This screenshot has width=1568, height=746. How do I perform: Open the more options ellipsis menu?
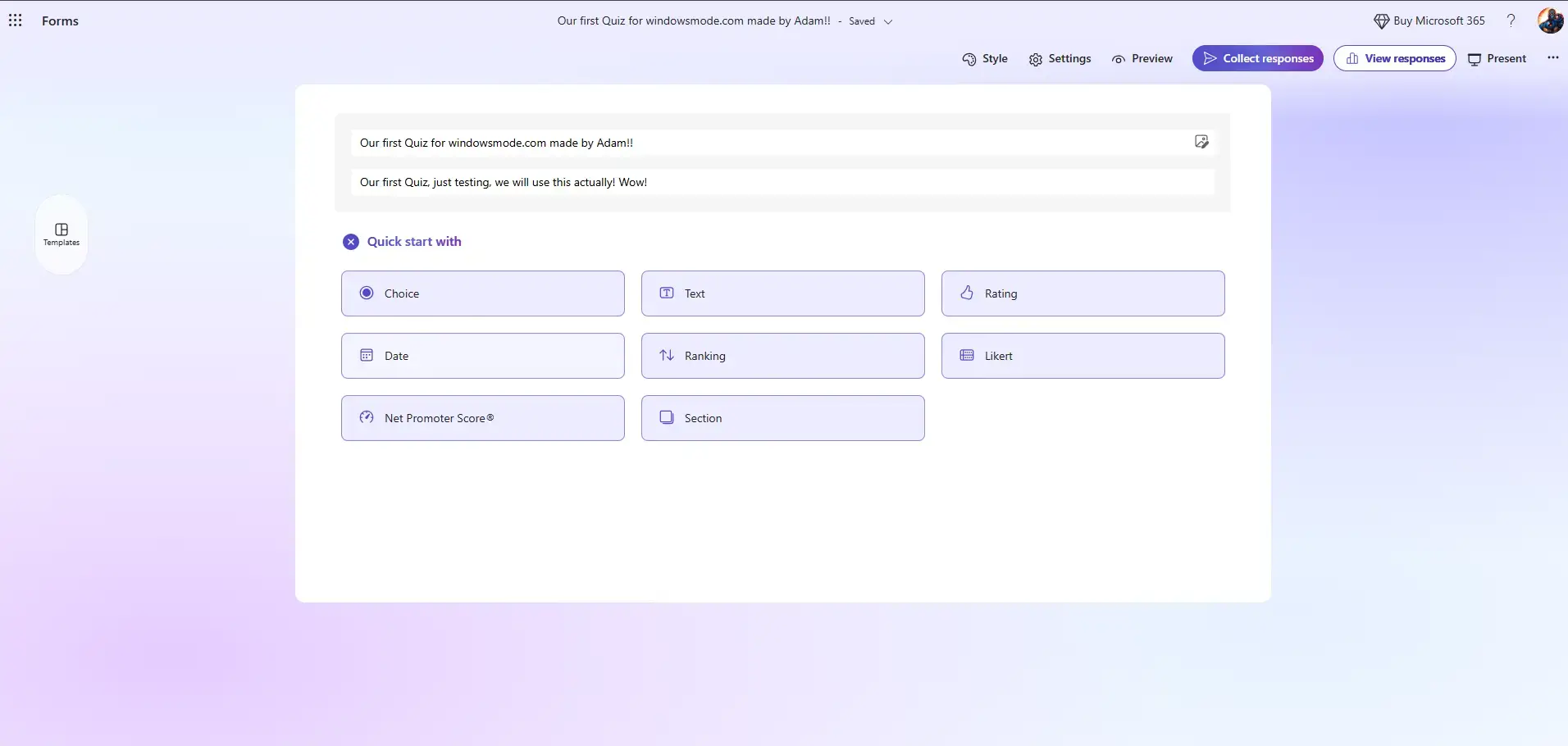coord(1552,58)
